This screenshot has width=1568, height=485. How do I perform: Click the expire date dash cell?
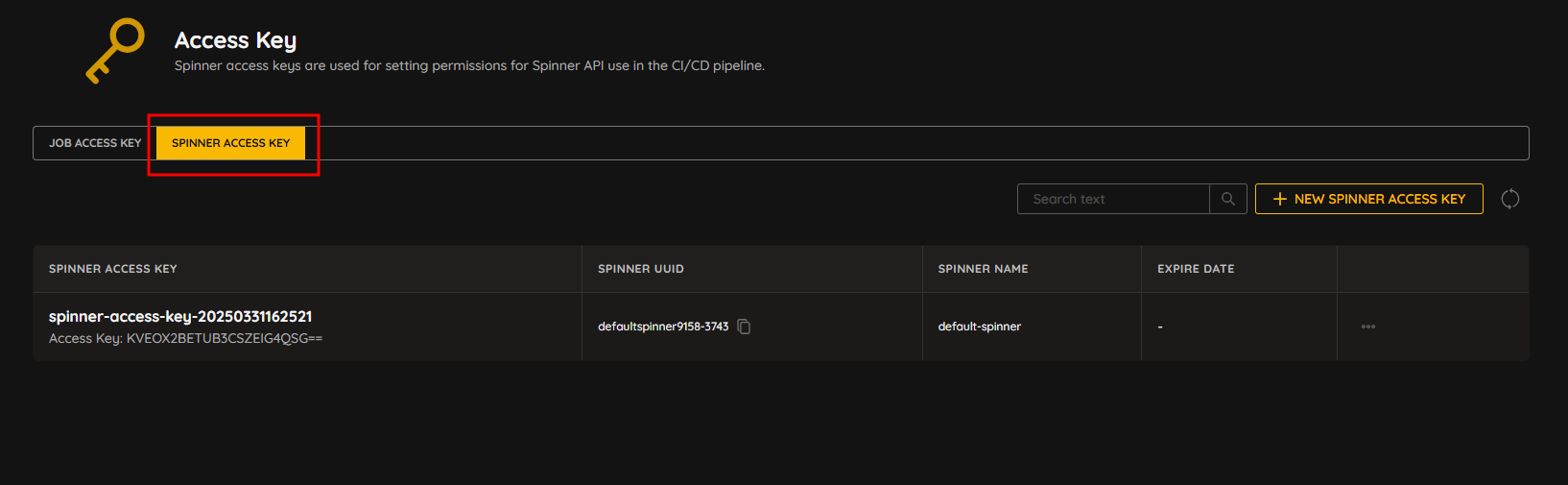click(x=1160, y=327)
